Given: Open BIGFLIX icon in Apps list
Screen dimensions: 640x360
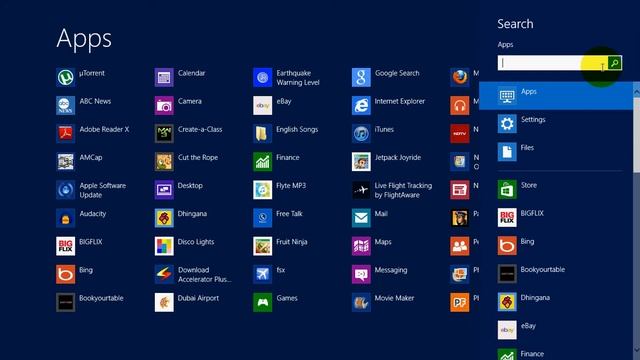Looking at the screenshot, I should pos(65,246).
